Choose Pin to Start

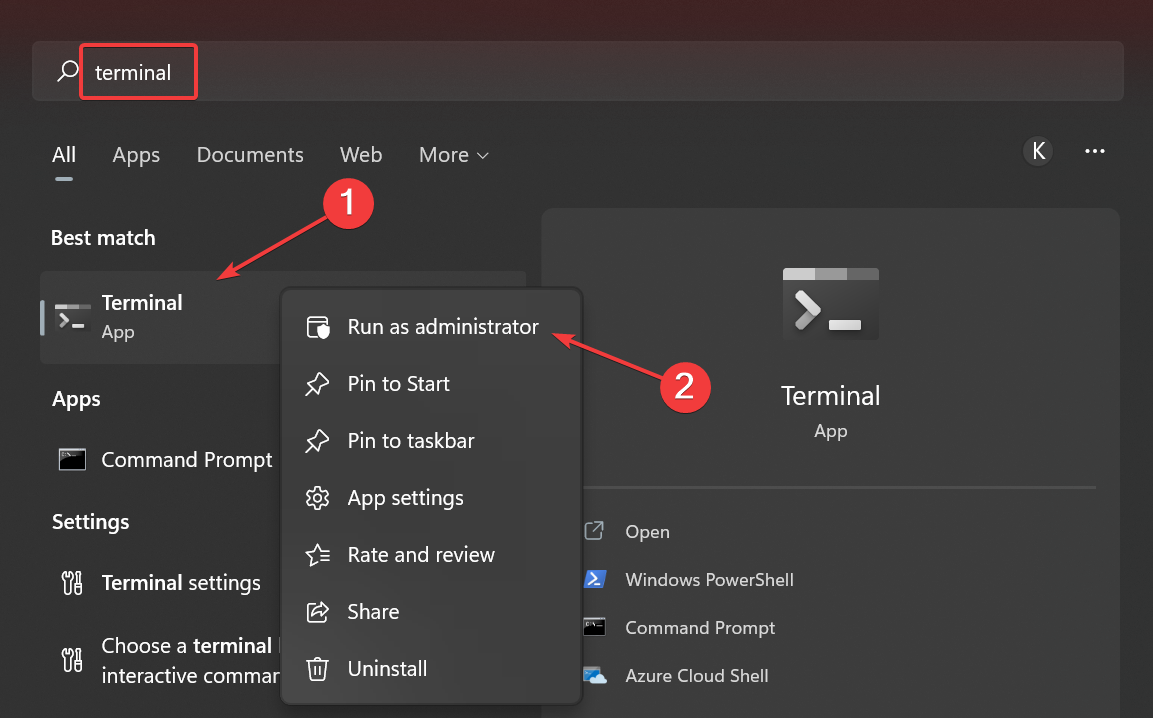pyautogui.click(x=432, y=384)
